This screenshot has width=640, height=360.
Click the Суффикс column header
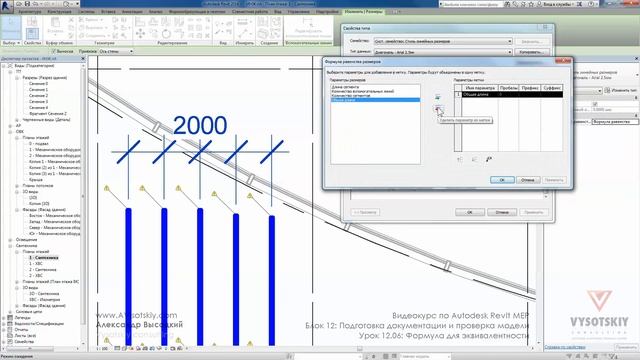552,88
